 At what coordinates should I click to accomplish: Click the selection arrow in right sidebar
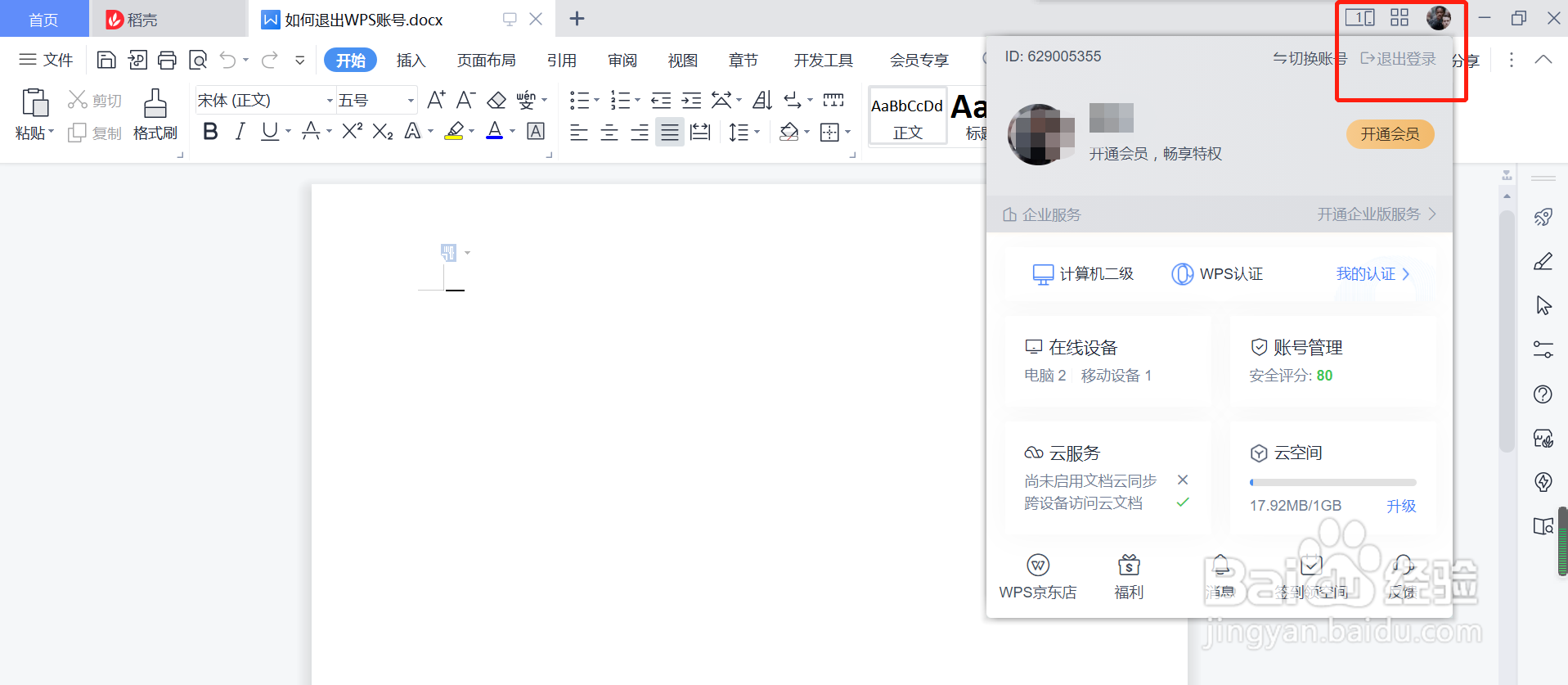click(1543, 305)
